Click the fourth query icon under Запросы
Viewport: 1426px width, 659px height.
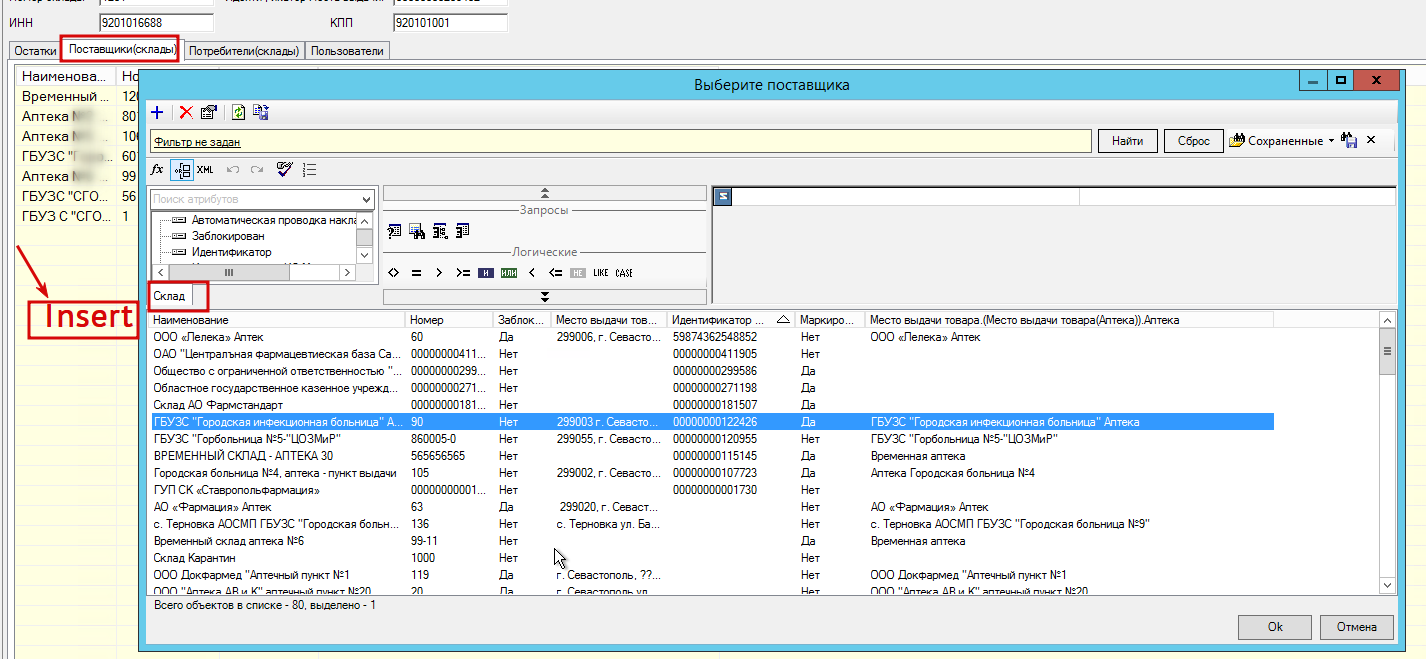(x=462, y=231)
